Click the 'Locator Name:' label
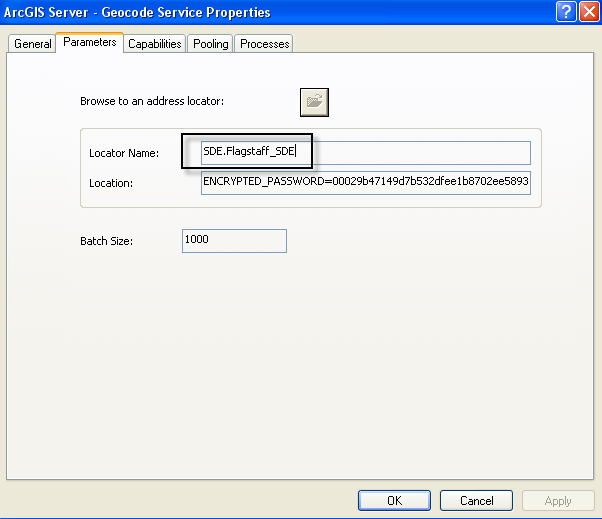 tap(124, 153)
